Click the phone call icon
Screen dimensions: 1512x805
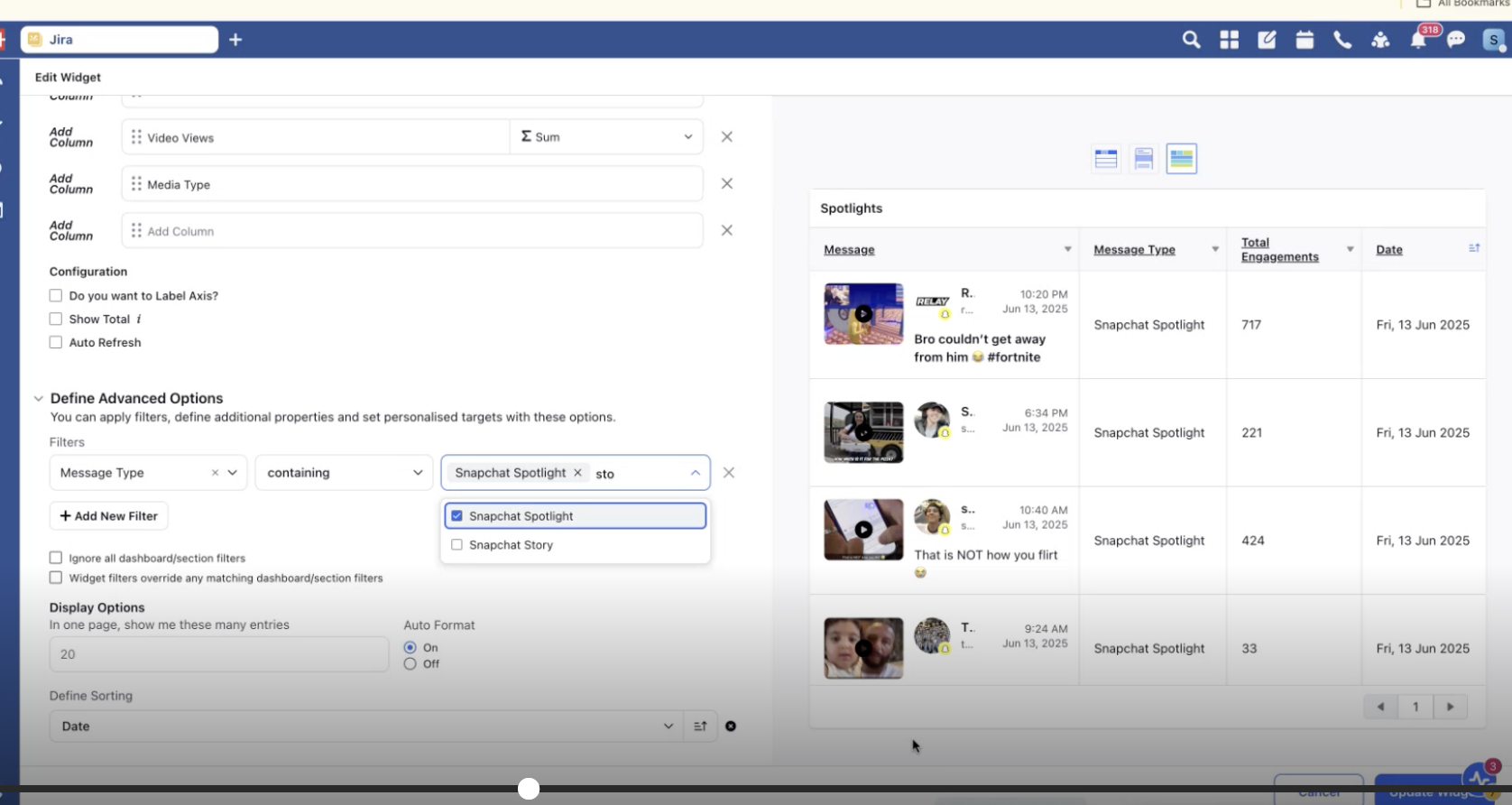point(1342,40)
